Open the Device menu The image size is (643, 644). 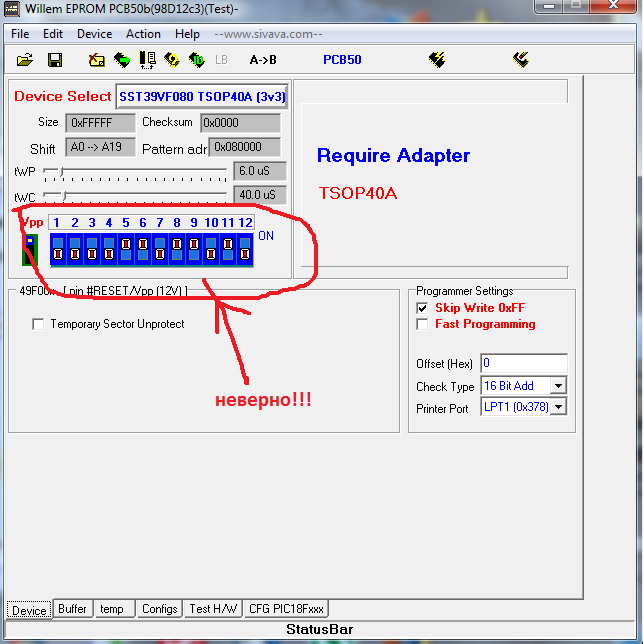click(94, 34)
